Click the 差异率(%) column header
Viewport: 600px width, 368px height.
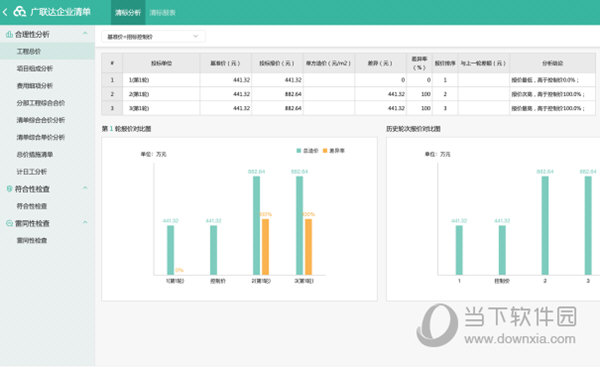(x=419, y=63)
